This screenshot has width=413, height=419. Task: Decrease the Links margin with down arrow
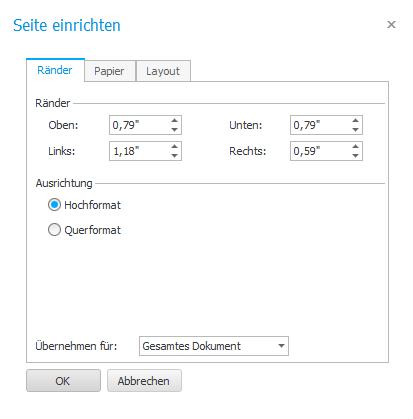coord(174,155)
